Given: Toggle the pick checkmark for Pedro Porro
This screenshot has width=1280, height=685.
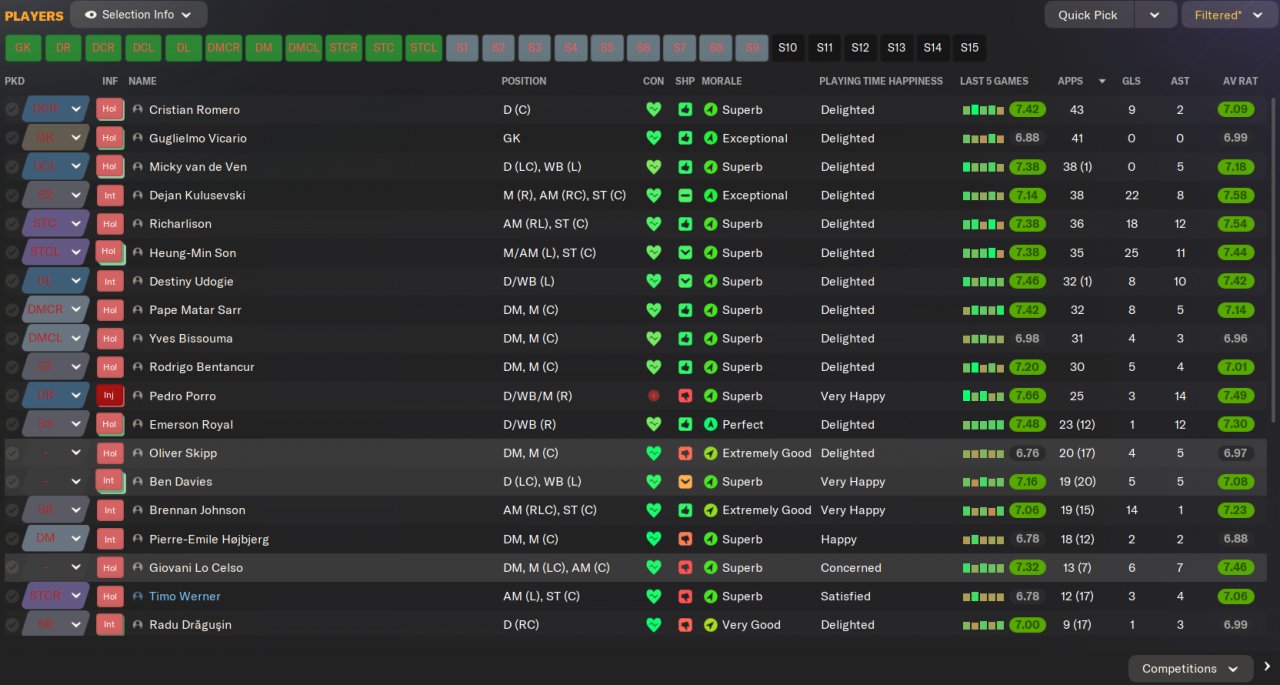Looking at the screenshot, I should pos(12,396).
